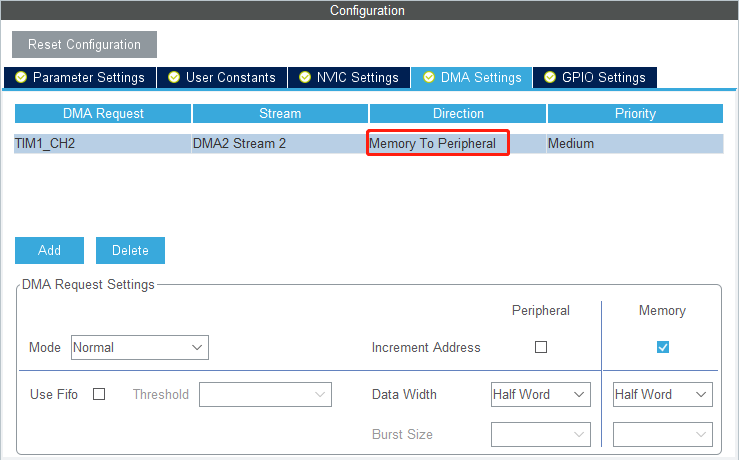Viewport: 739px width, 460px height.
Task: Toggle the Peripheral Increment Address checkbox
Action: pyautogui.click(x=541, y=347)
